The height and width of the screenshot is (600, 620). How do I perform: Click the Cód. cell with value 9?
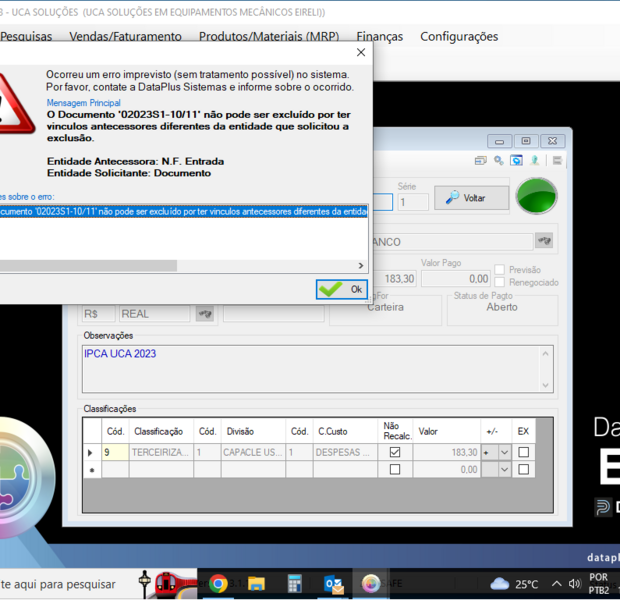(115, 452)
